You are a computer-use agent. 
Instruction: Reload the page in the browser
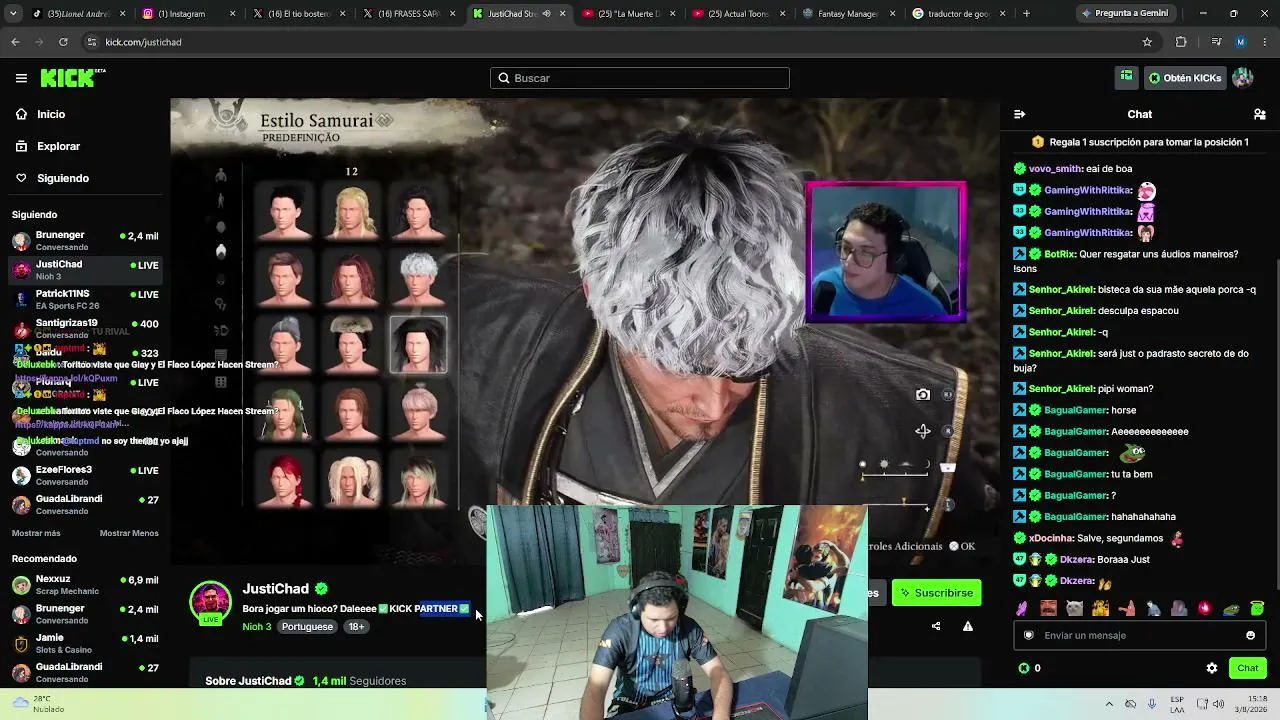click(63, 42)
